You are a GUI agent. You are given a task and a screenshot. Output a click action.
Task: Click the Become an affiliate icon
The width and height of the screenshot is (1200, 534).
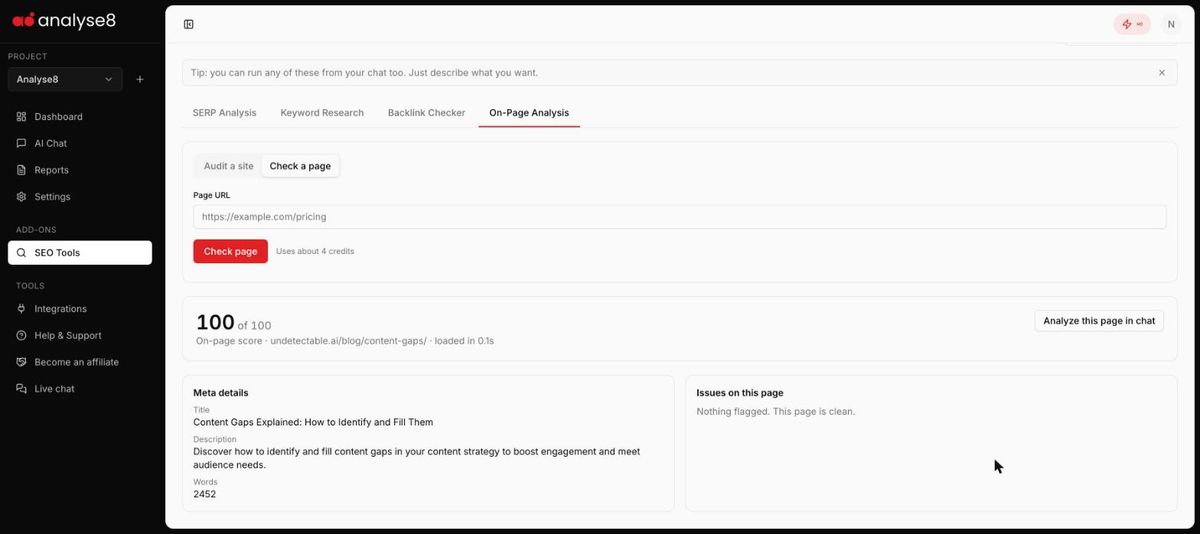pos(22,362)
